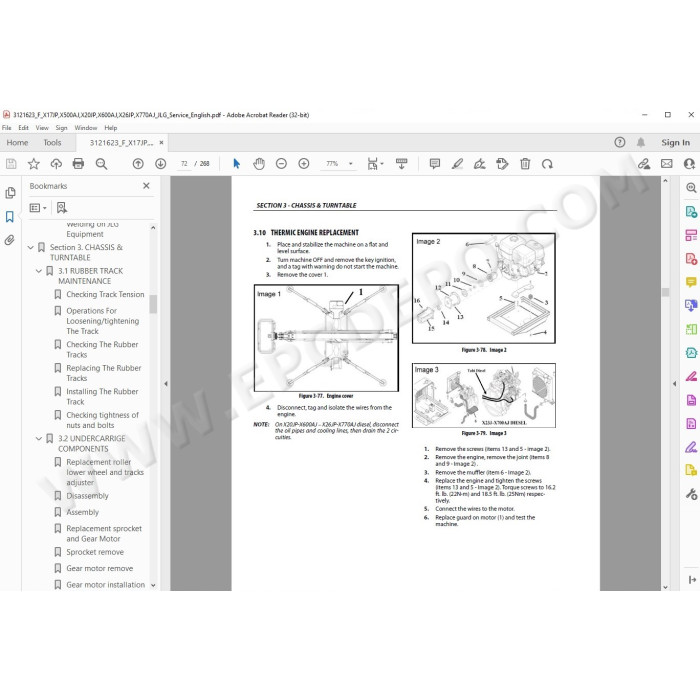
Task: Open Disassembly bookmark
Action: 88,496
